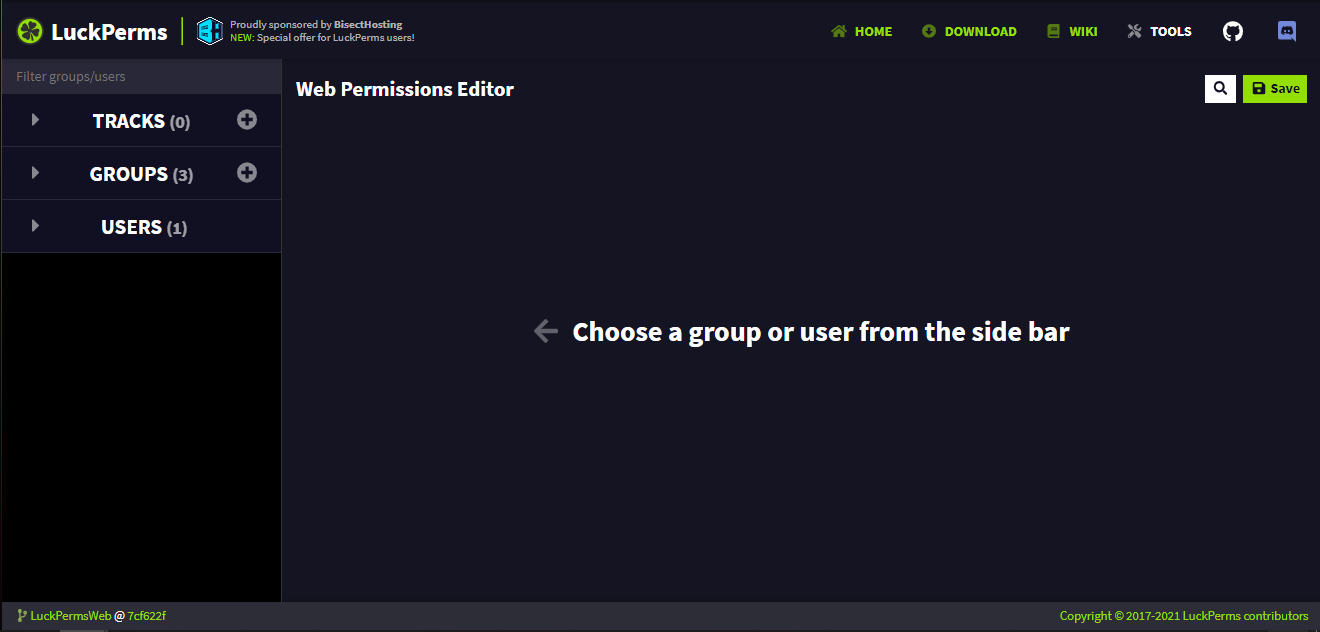Open the Discord icon link

click(x=1287, y=31)
